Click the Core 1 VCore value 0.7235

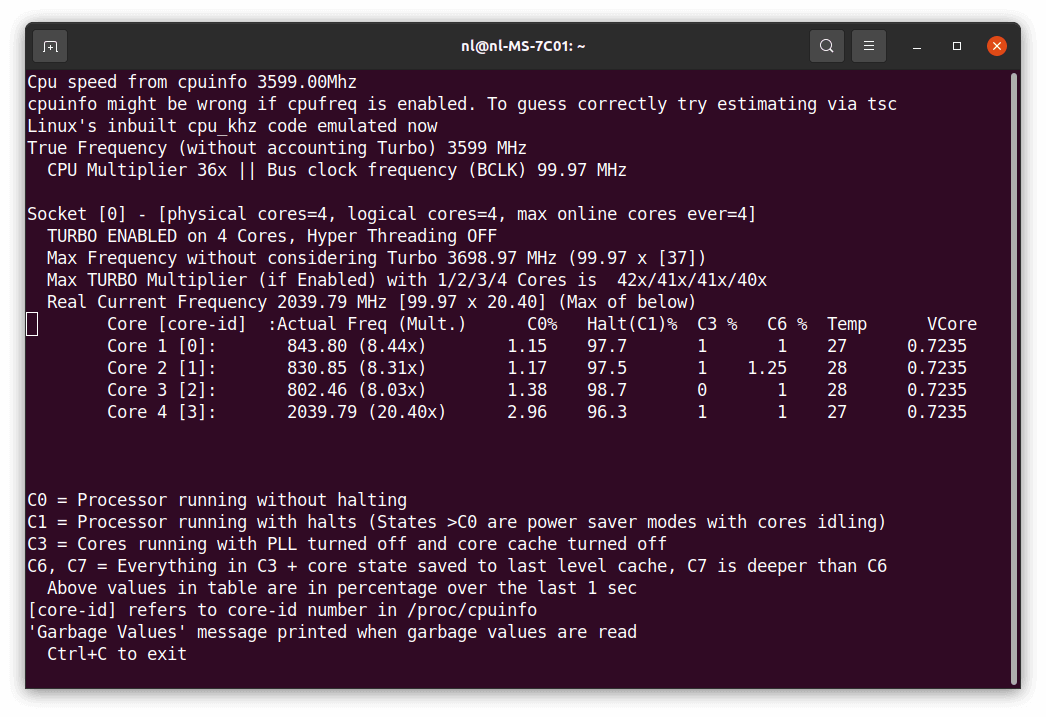pyautogui.click(x=937, y=346)
